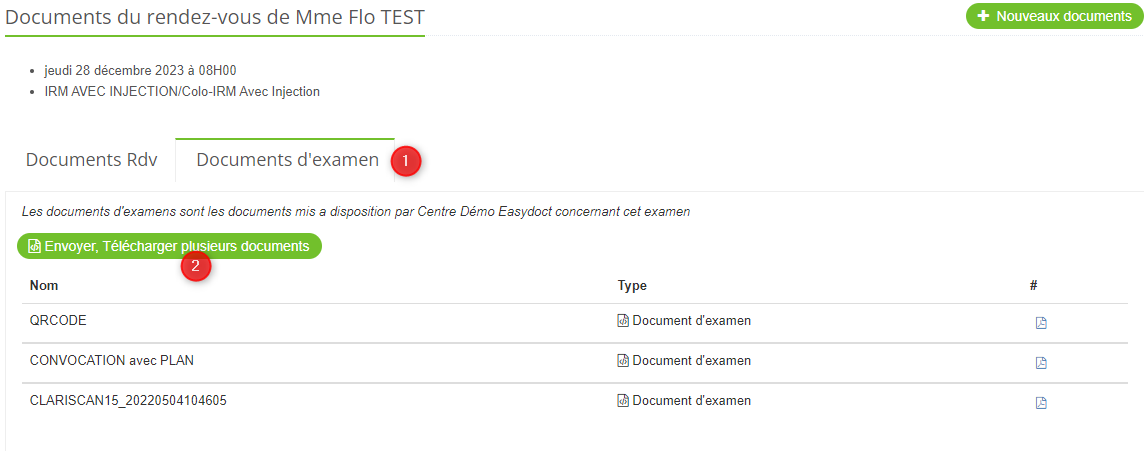Open the QRCODE PDF icon
Screen dimensions: 1144x451
pyautogui.click(x=1041, y=323)
